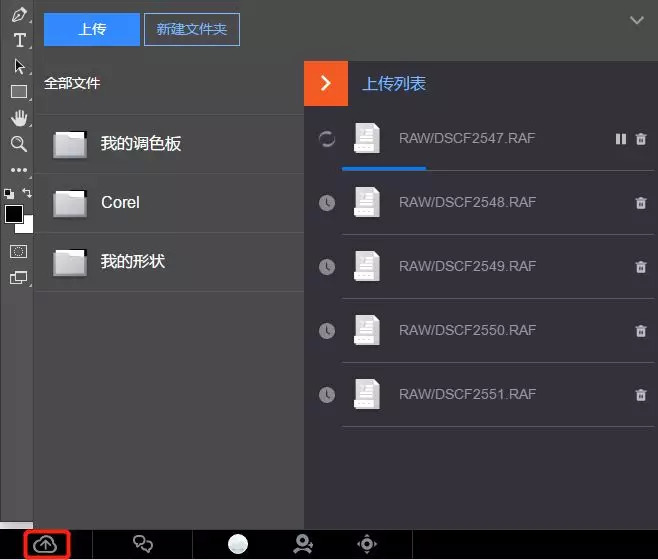Collapse the upload list with orange arrow
The height and width of the screenshot is (560, 658).
[x=326, y=84]
